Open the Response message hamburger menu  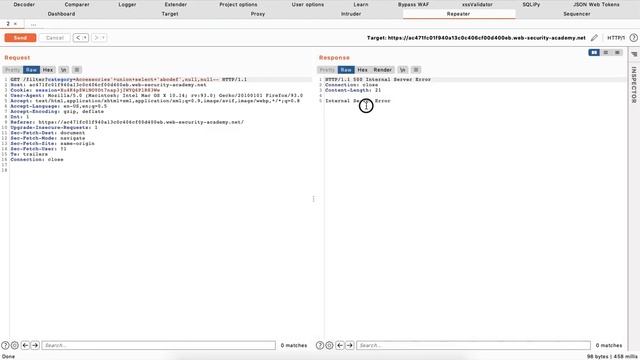[416, 70]
